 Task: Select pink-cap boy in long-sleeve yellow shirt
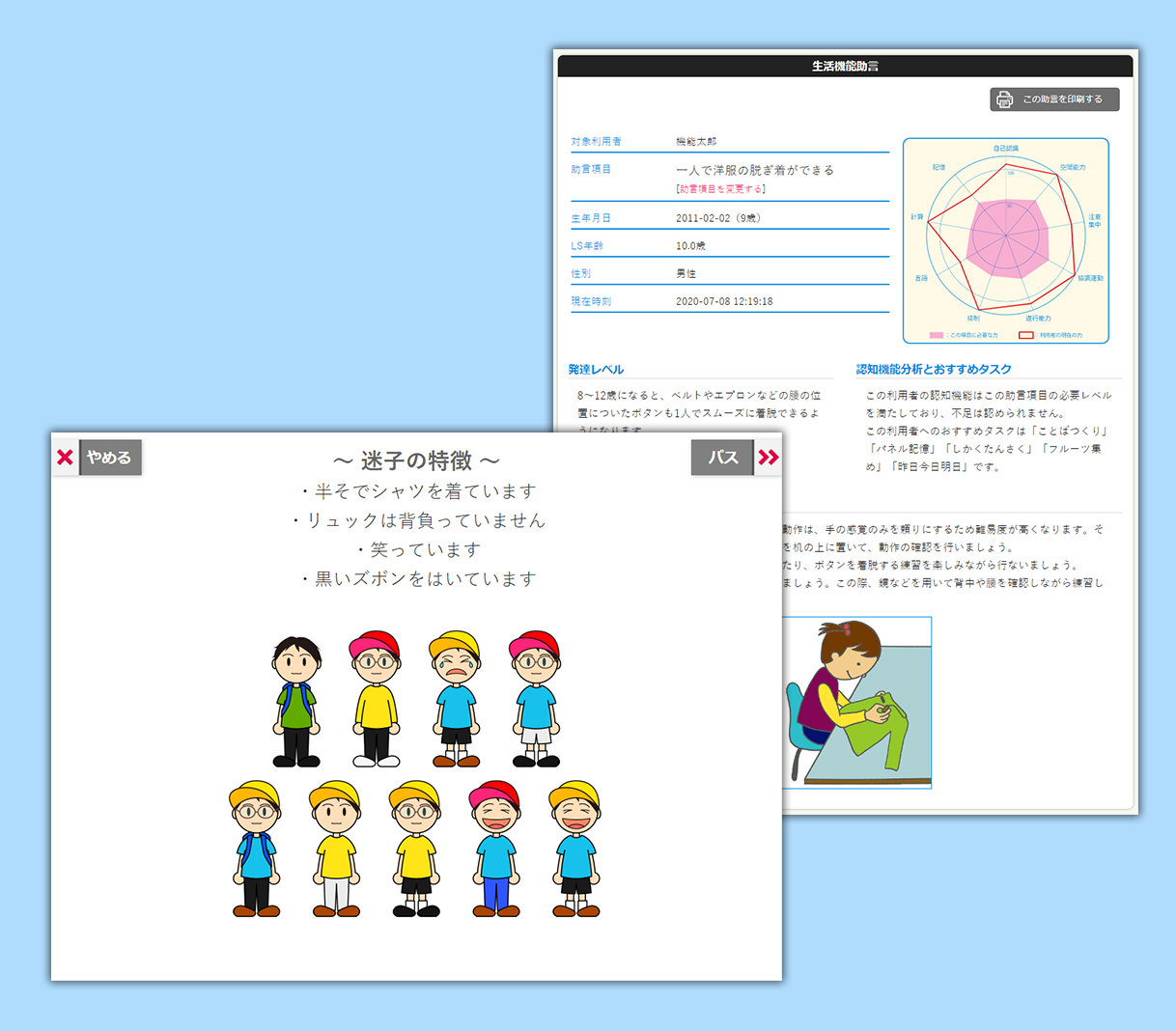pyautogui.click(x=376, y=699)
